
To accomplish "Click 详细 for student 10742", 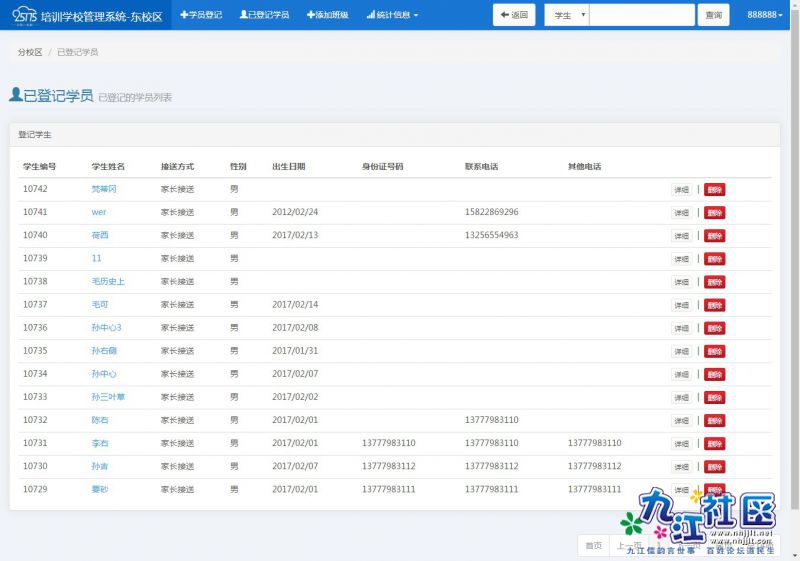I will pos(681,190).
